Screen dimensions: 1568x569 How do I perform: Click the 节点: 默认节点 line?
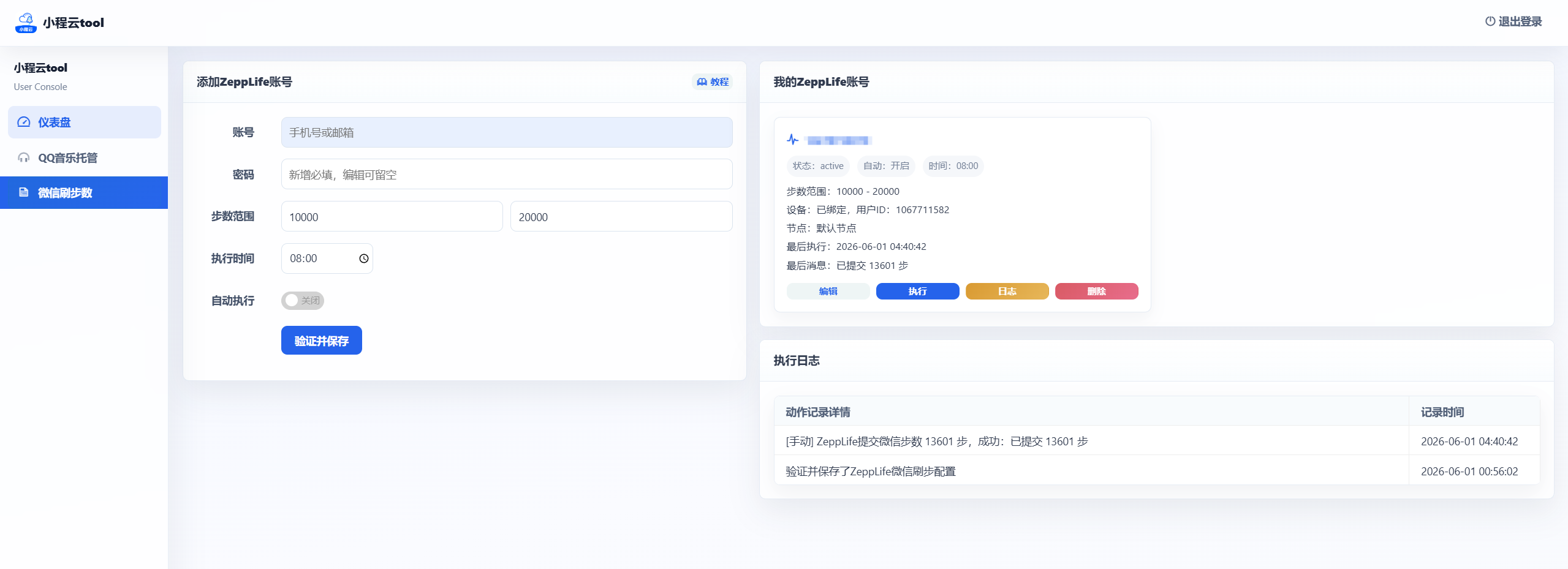822,228
